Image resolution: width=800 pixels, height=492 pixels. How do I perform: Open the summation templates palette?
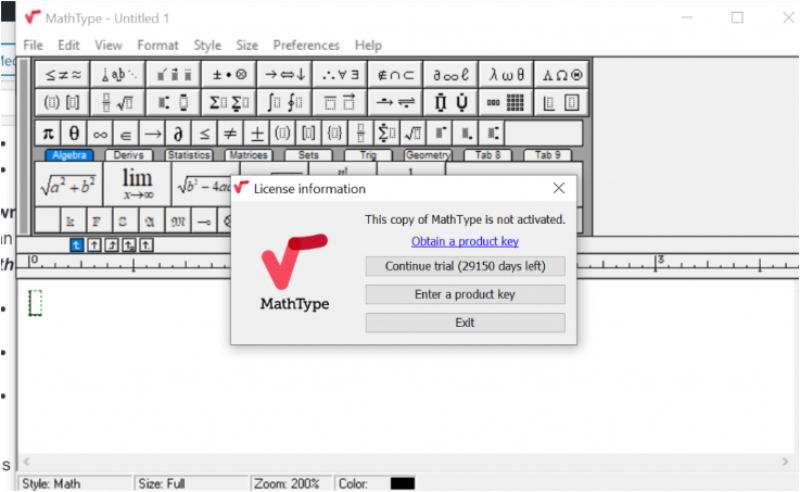pos(229,103)
